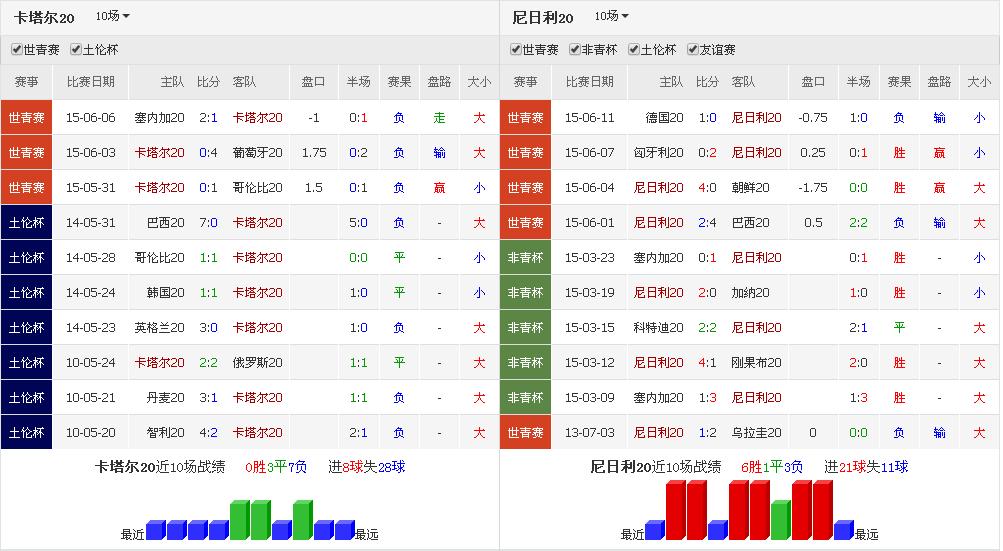
Task: Click 加纳20 away team link
Action: pos(750,293)
